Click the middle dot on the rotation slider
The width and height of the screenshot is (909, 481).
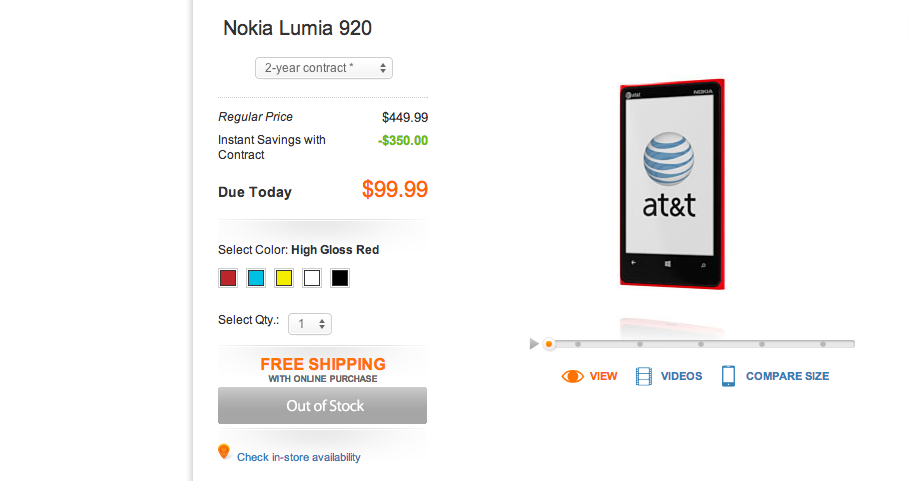(x=700, y=344)
